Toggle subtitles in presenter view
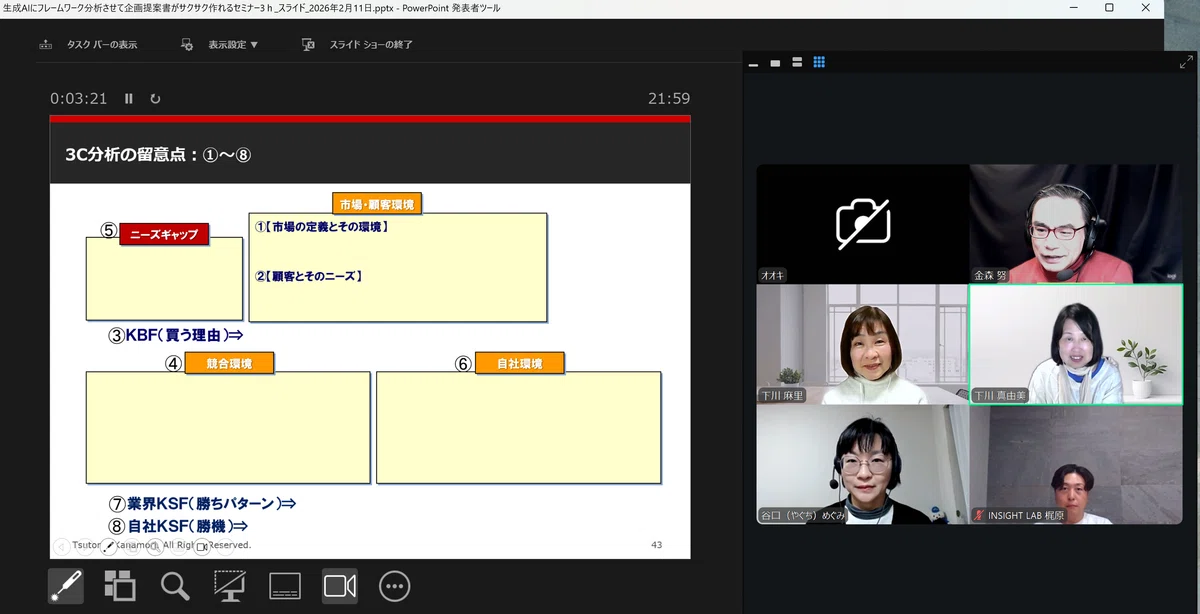The width and height of the screenshot is (1200, 614). point(285,586)
